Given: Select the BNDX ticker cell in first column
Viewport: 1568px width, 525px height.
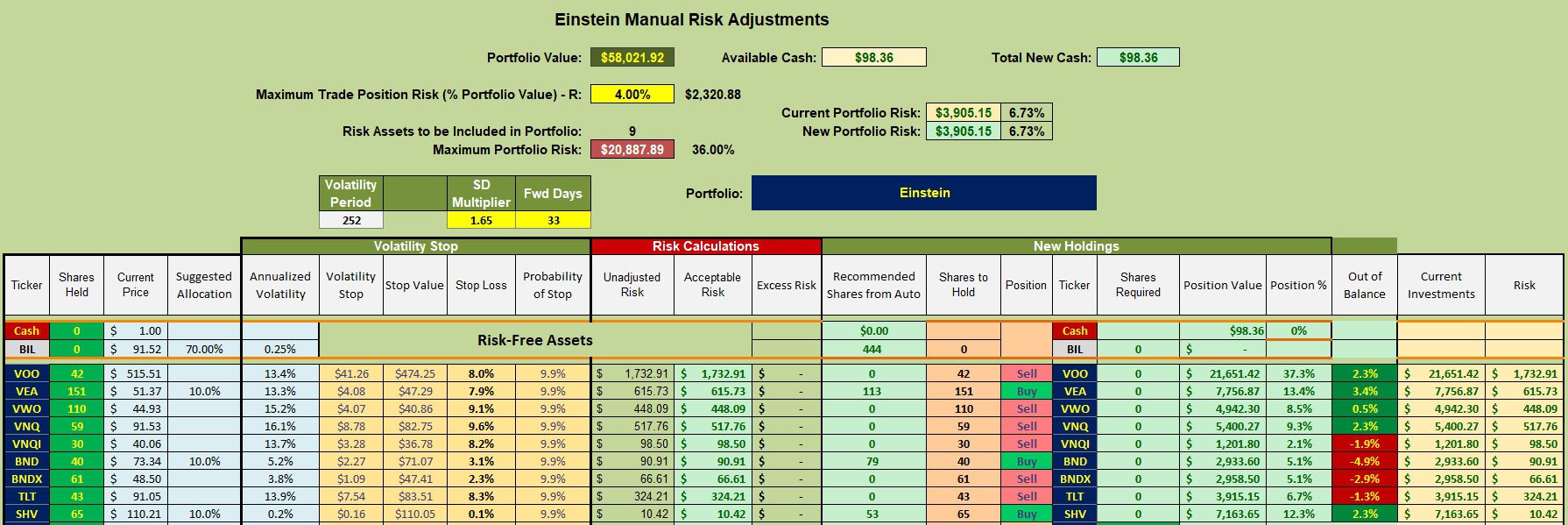Looking at the screenshot, I should [x=26, y=479].
